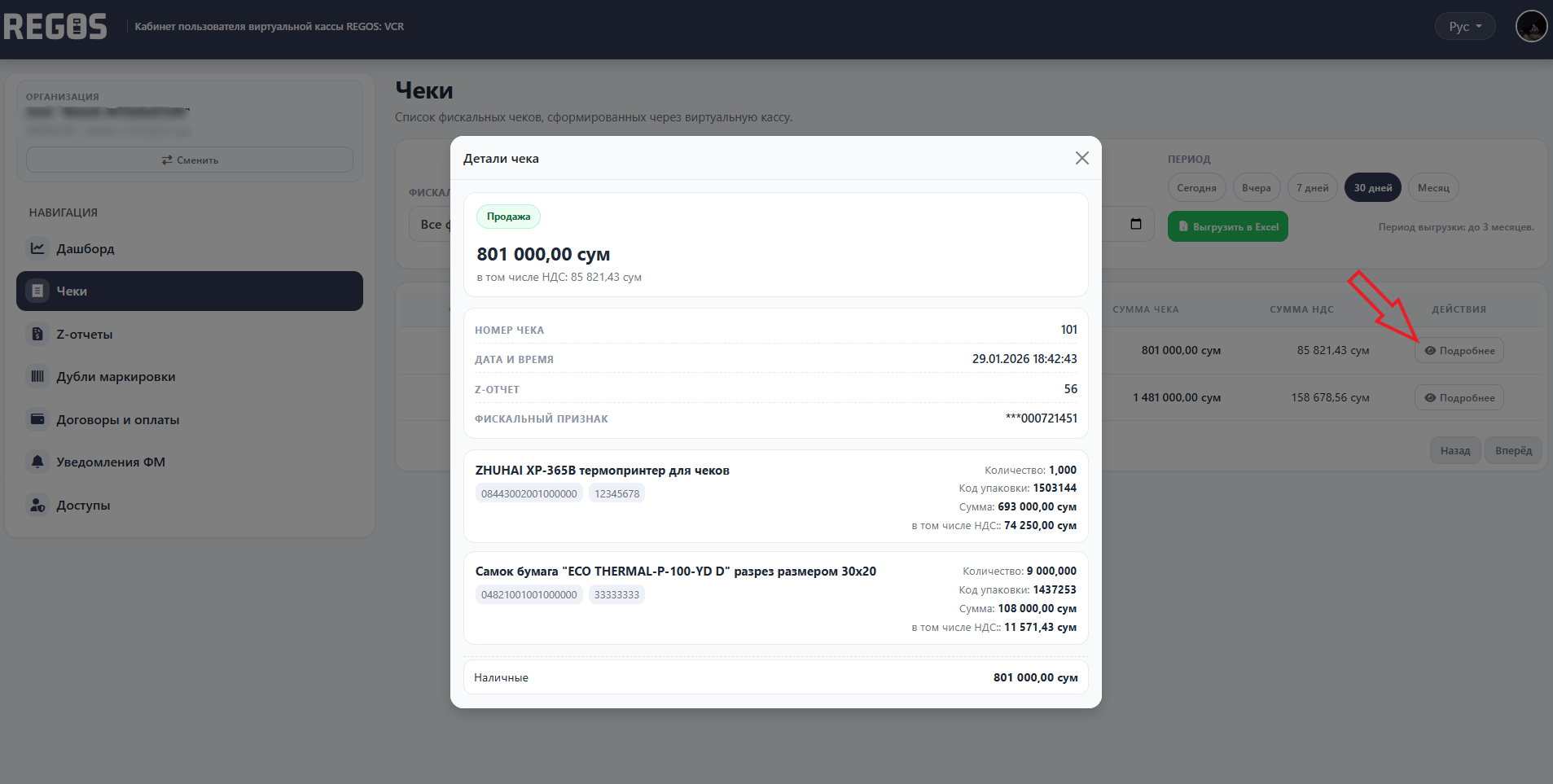Open the user avatar in header

1531,26
